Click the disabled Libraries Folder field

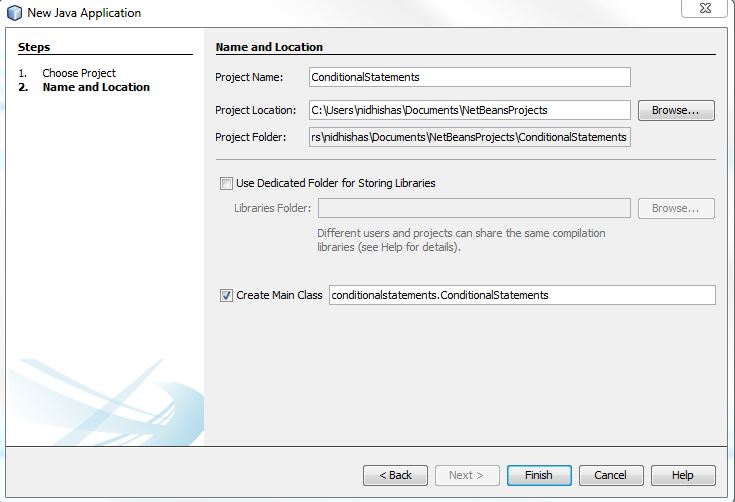click(x=474, y=208)
